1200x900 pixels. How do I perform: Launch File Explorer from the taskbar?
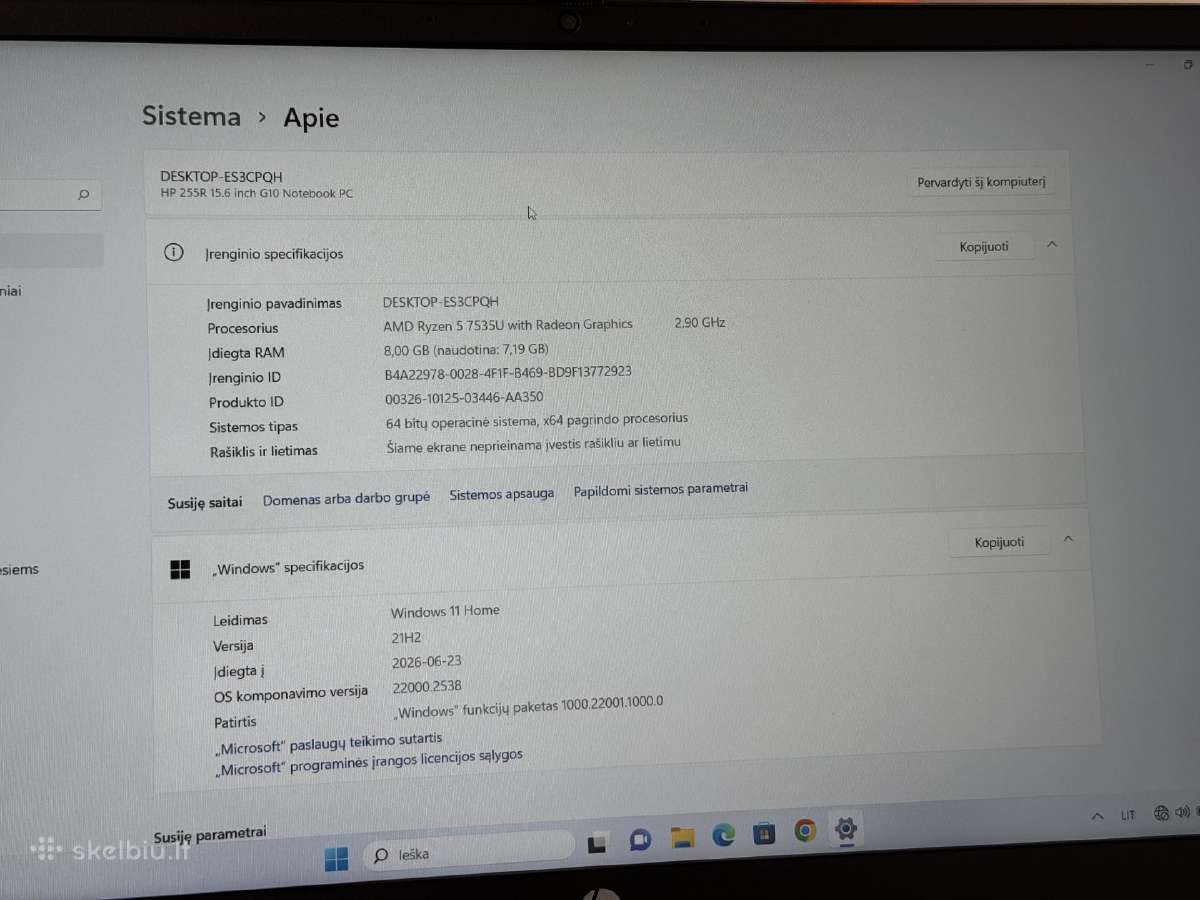point(682,836)
